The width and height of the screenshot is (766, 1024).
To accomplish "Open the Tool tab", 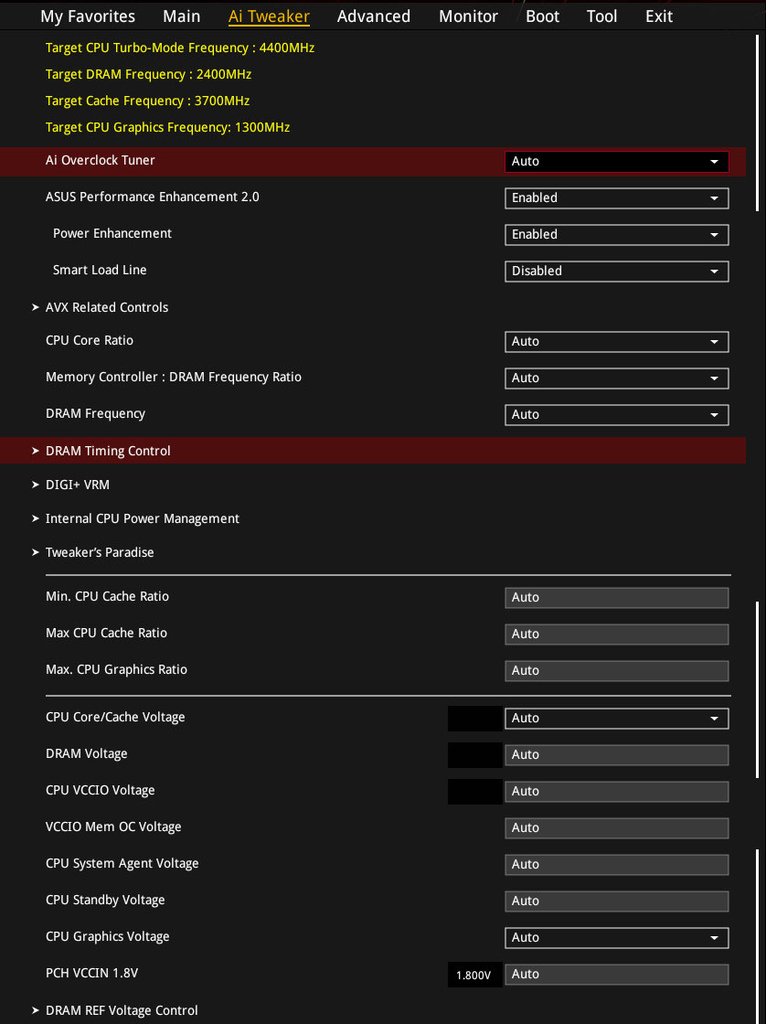I will [x=601, y=16].
